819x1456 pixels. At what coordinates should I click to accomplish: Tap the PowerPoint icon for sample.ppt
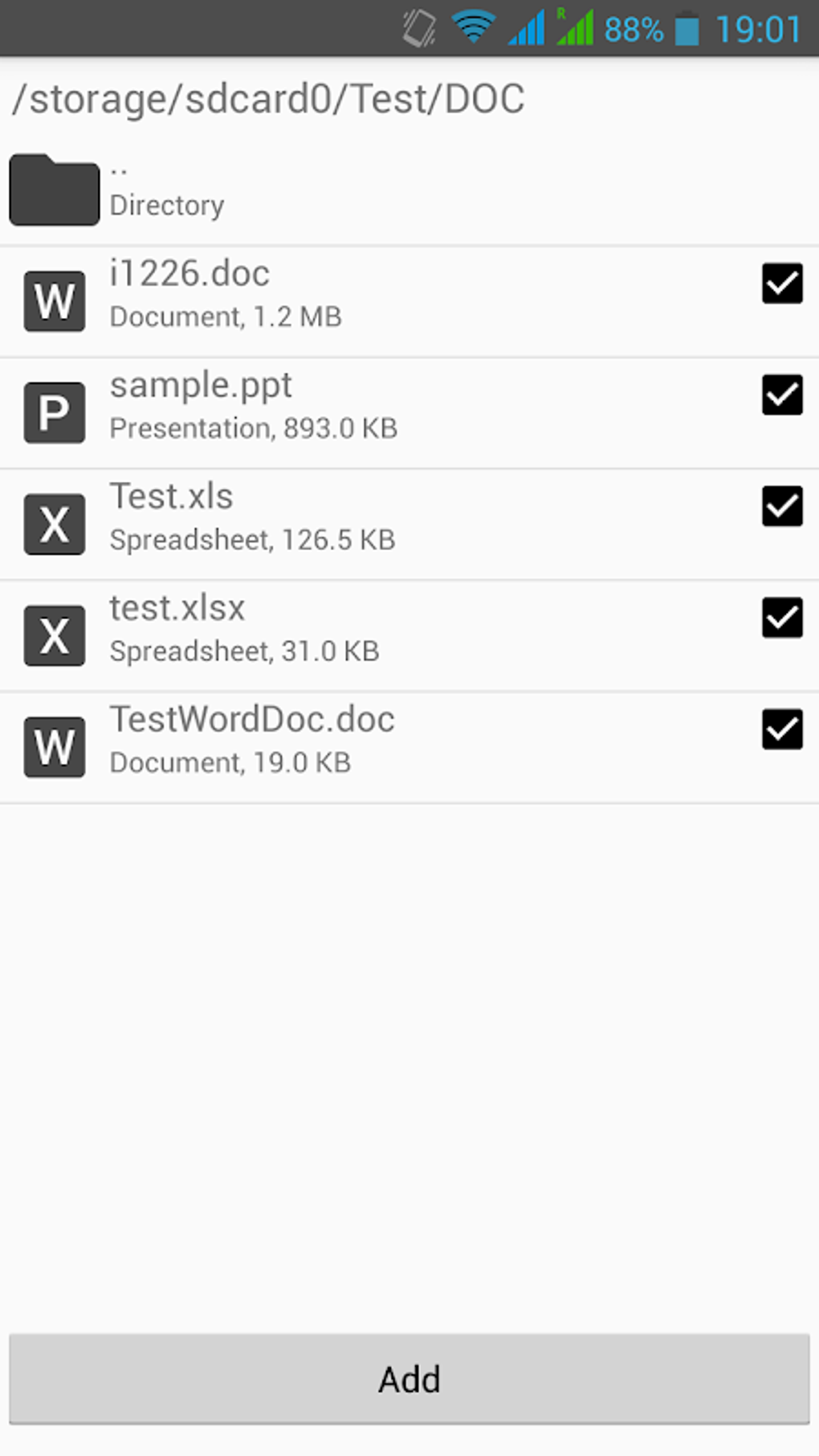click(54, 413)
